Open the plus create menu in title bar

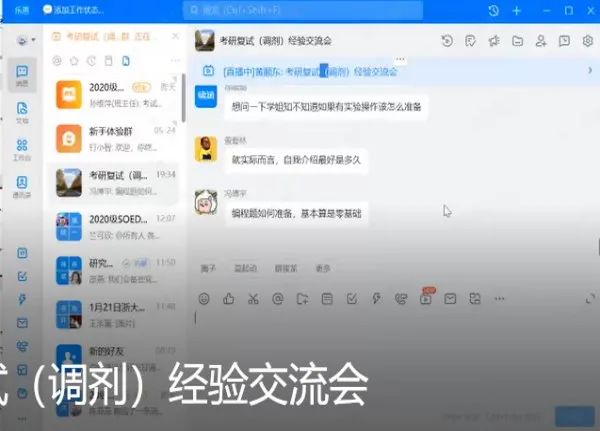tap(517, 10)
